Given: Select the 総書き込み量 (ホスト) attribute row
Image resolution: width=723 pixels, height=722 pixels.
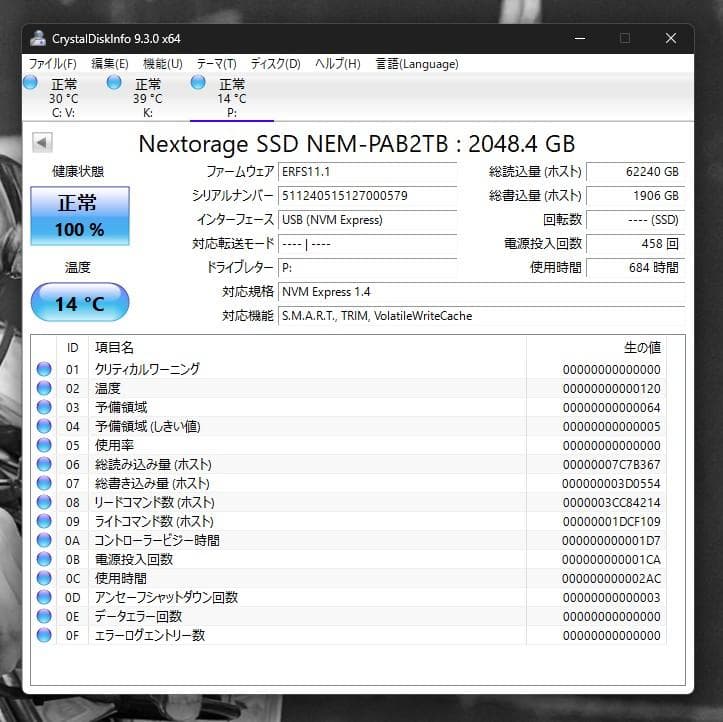Looking at the screenshot, I should click(349, 483).
